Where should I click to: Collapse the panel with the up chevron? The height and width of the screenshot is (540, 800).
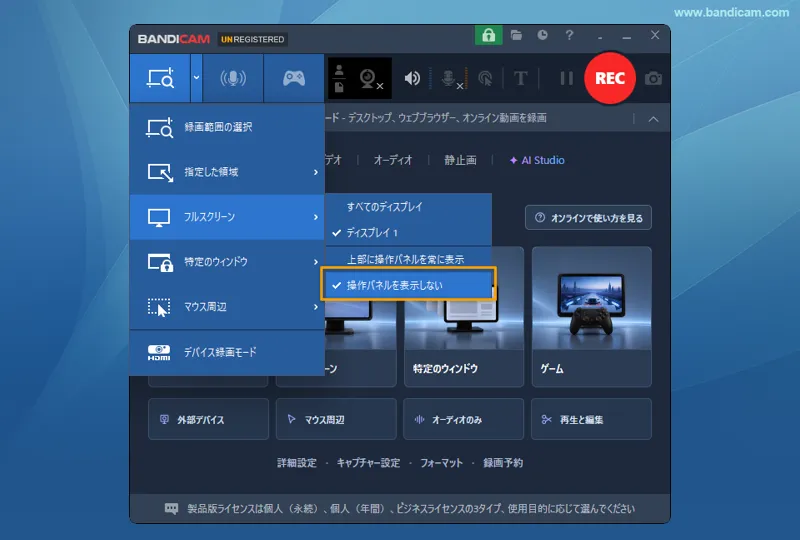pos(653,119)
